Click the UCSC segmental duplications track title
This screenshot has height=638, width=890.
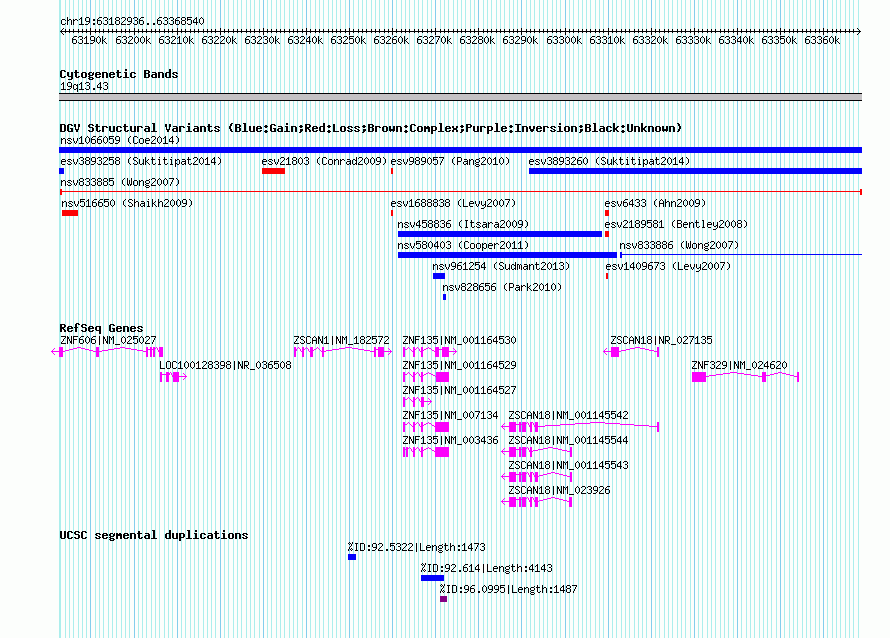pyautogui.click(x=154, y=535)
